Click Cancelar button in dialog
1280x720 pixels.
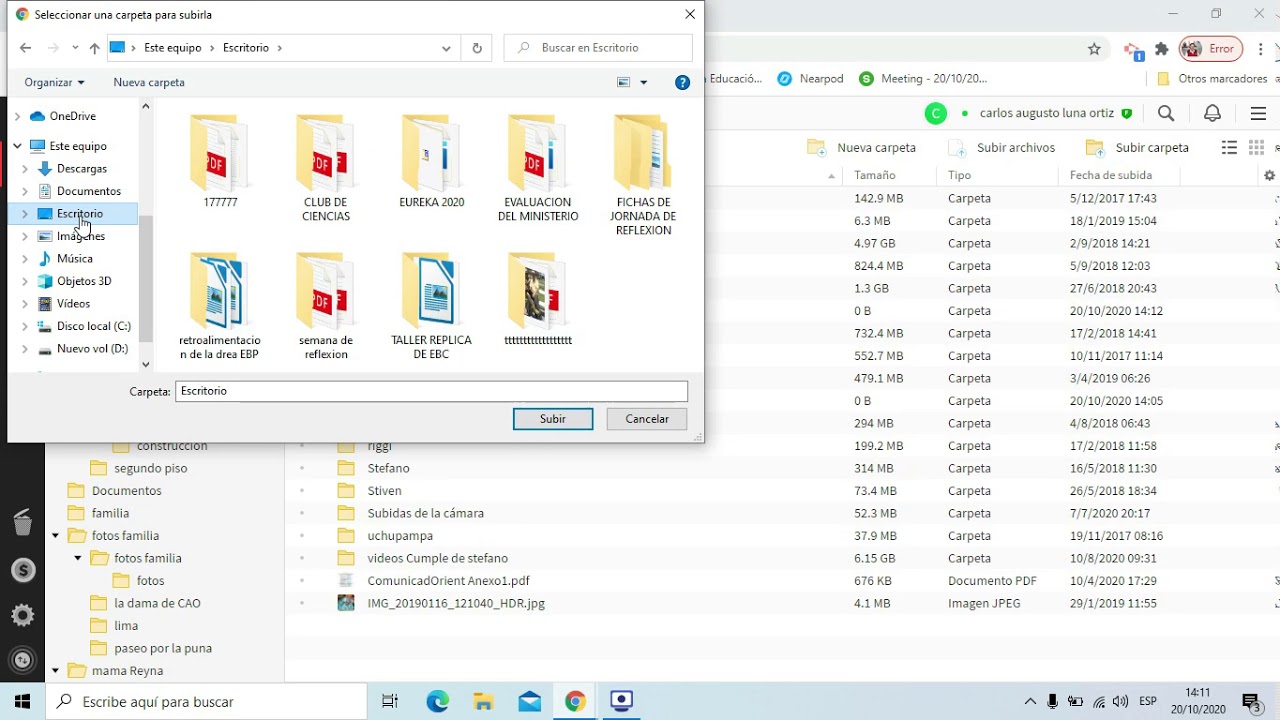(647, 419)
